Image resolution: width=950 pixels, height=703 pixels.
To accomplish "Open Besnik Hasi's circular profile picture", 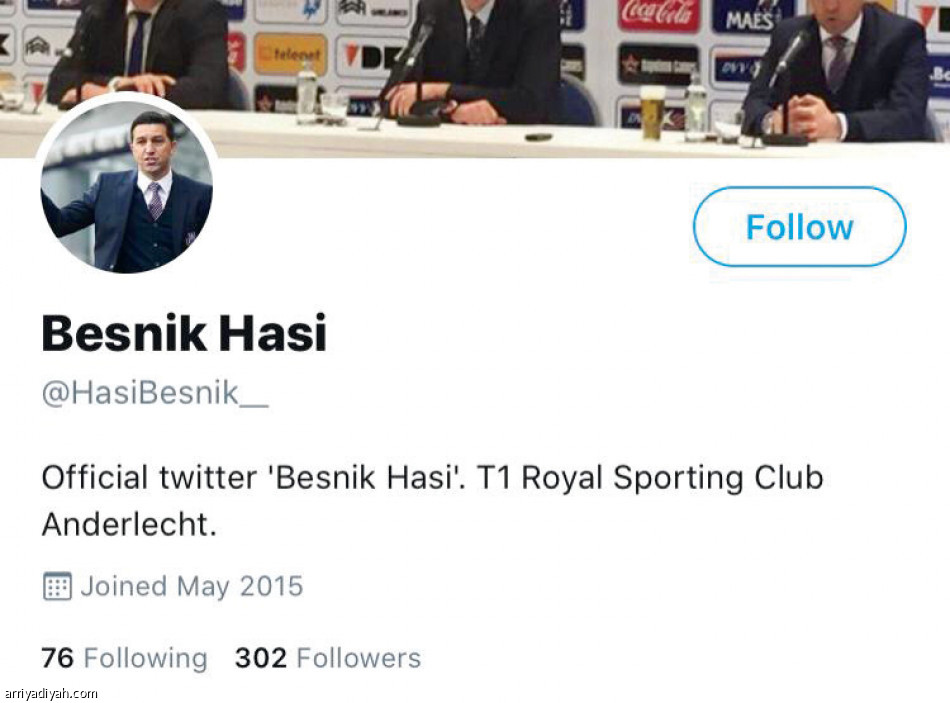I will [127, 187].
